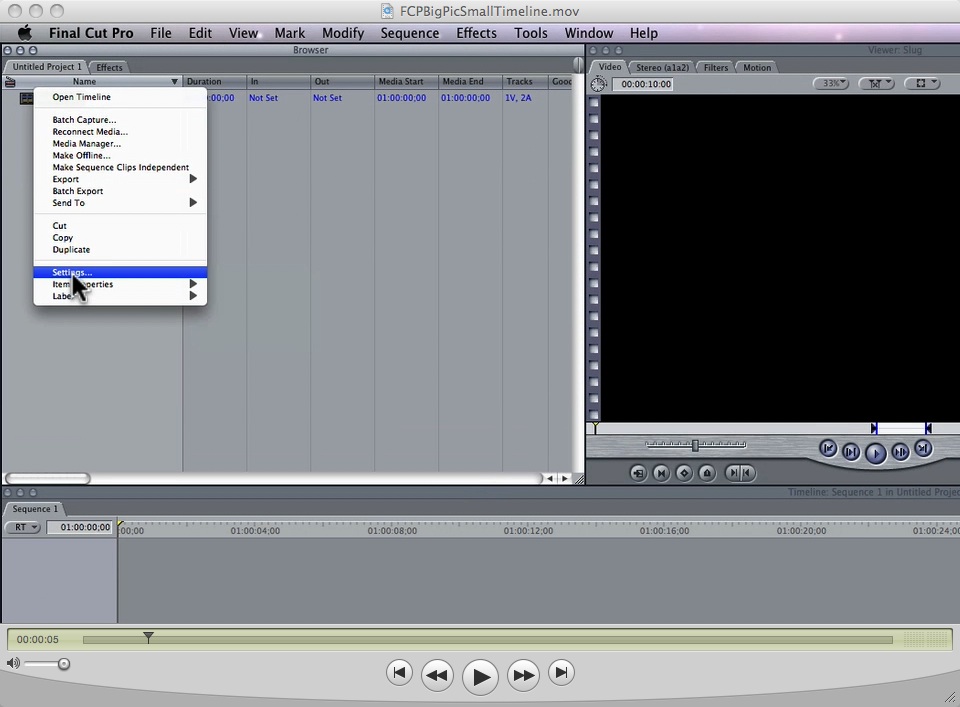Choose Open Timeline from the context menu

pyautogui.click(x=120, y=97)
